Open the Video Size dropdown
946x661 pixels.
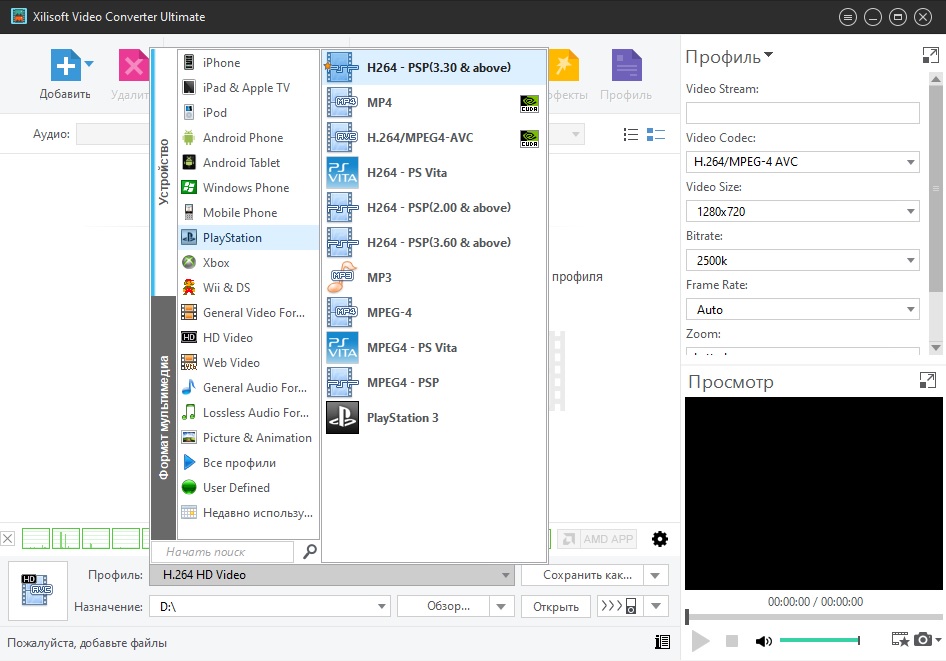802,211
